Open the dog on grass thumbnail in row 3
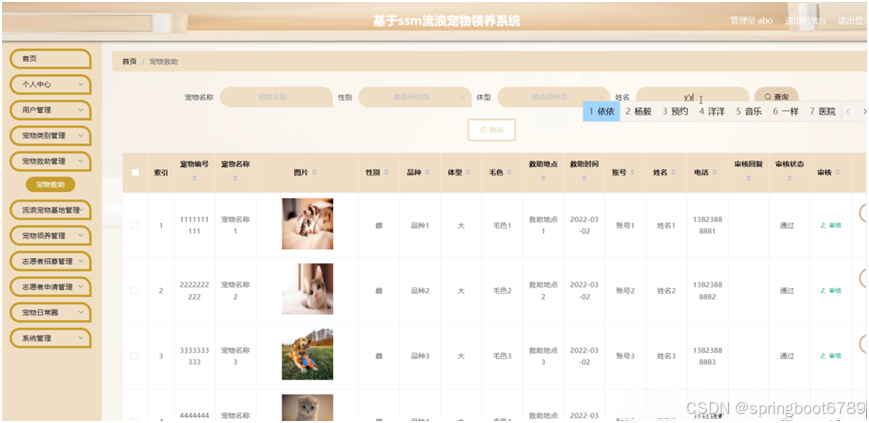The image size is (869, 423). 308,354
